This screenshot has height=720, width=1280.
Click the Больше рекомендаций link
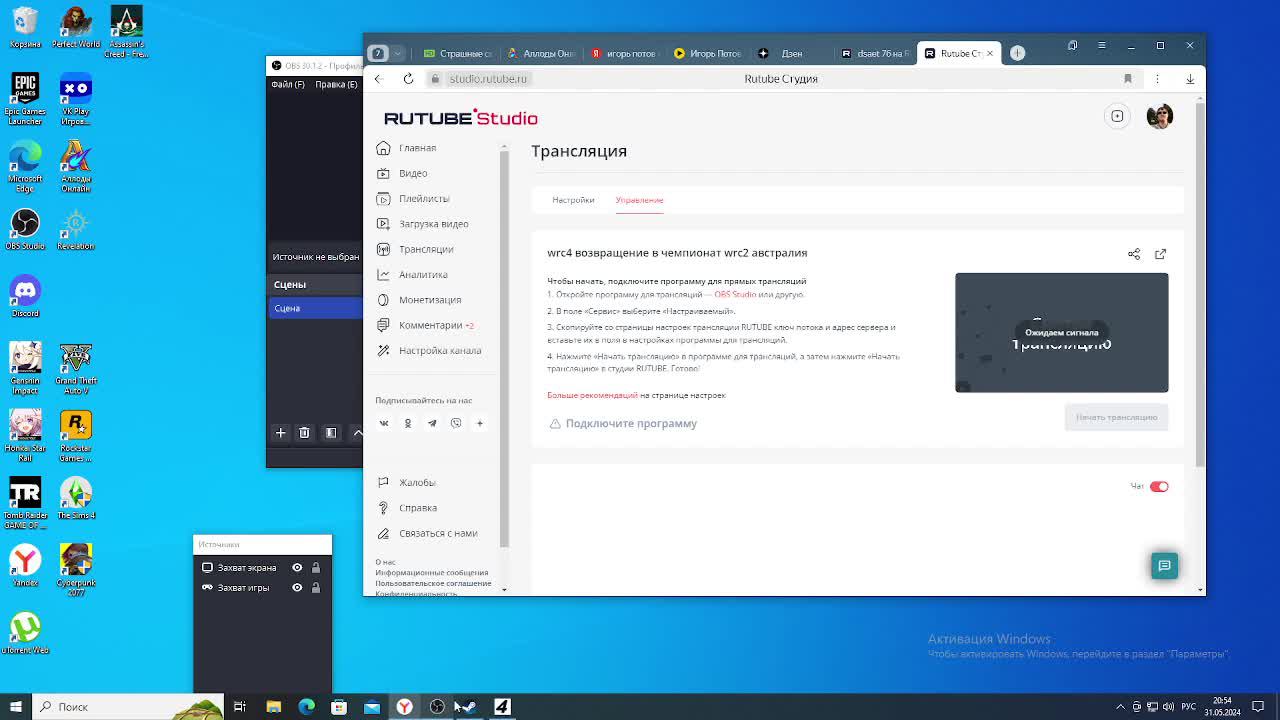(592, 395)
